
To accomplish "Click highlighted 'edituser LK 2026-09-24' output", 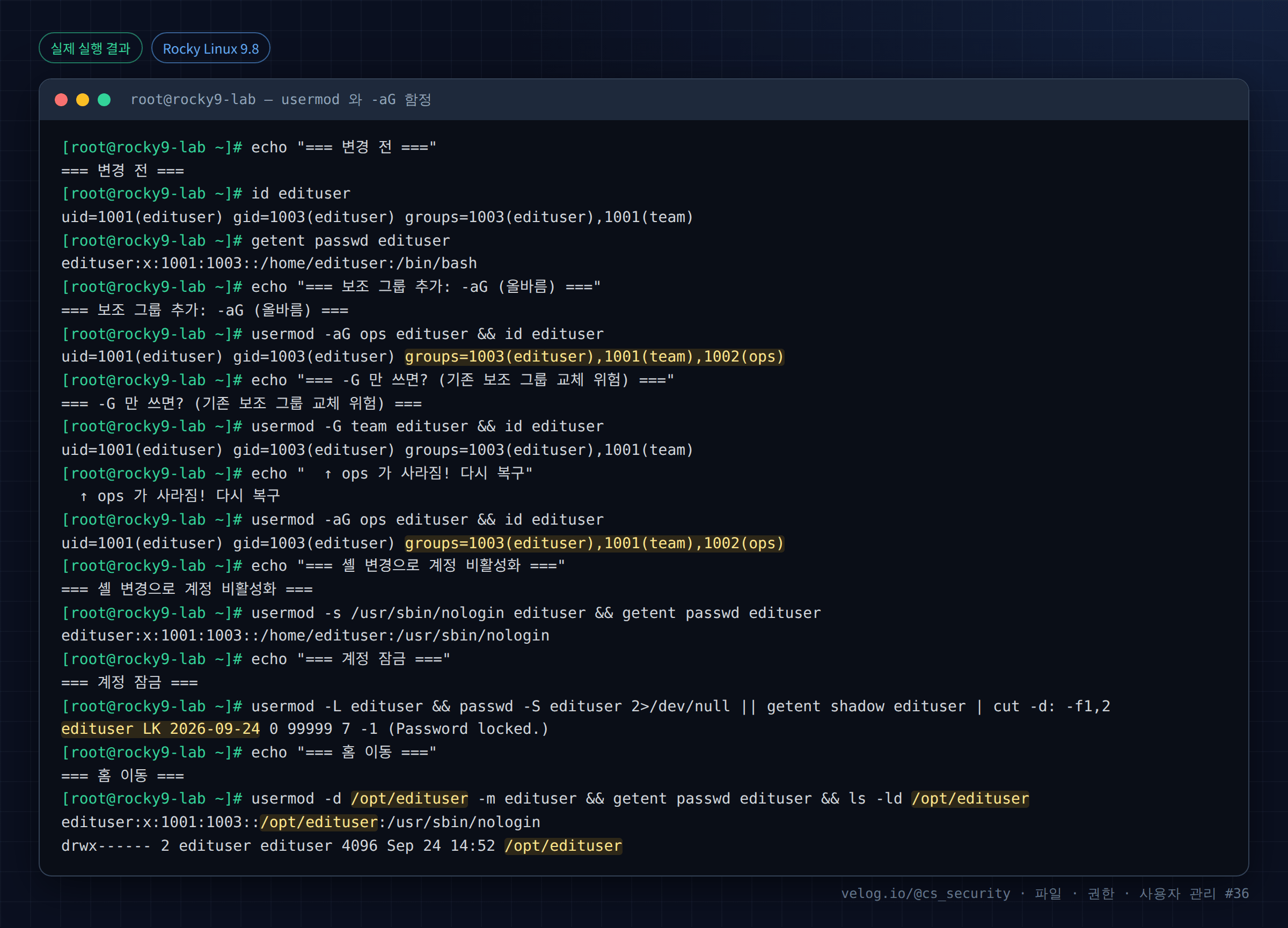I will [x=160, y=729].
